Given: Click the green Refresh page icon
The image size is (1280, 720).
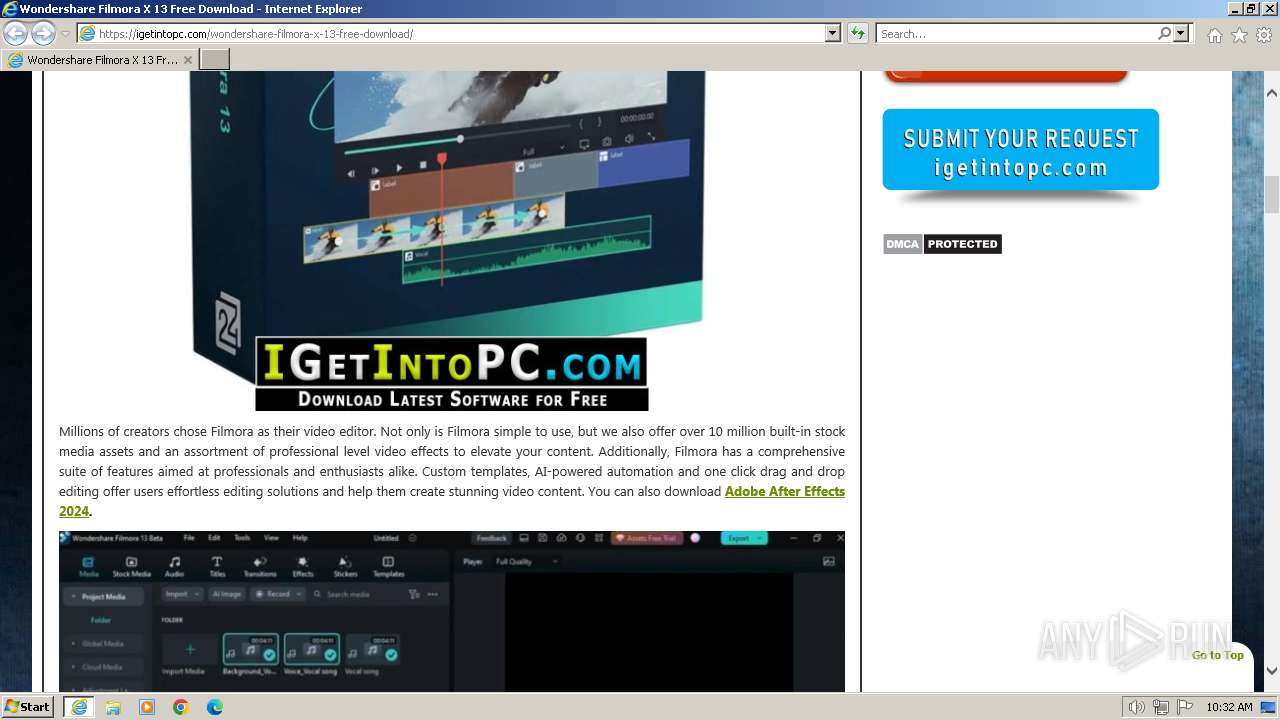Looking at the screenshot, I should point(857,33).
